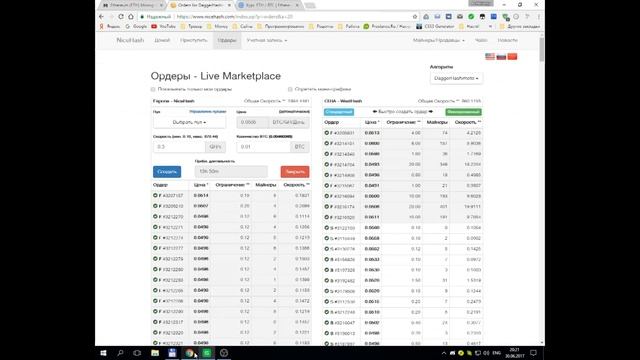
Task: Click the Chrome taskbar icon
Action: coord(189,353)
